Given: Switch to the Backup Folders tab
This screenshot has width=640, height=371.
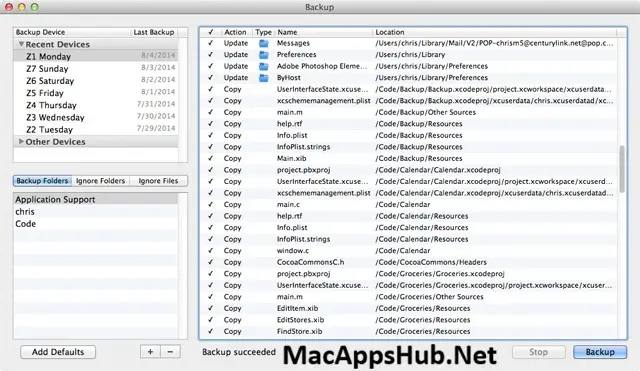Looking at the screenshot, I should coord(42,181).
